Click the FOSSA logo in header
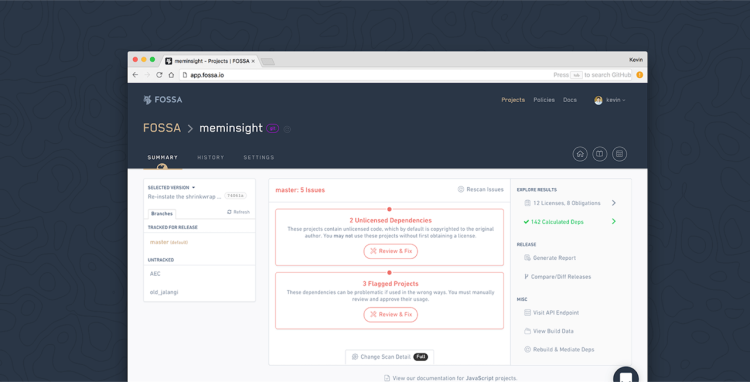This screenshot has height=382, width=750. (x=163, y=100)
